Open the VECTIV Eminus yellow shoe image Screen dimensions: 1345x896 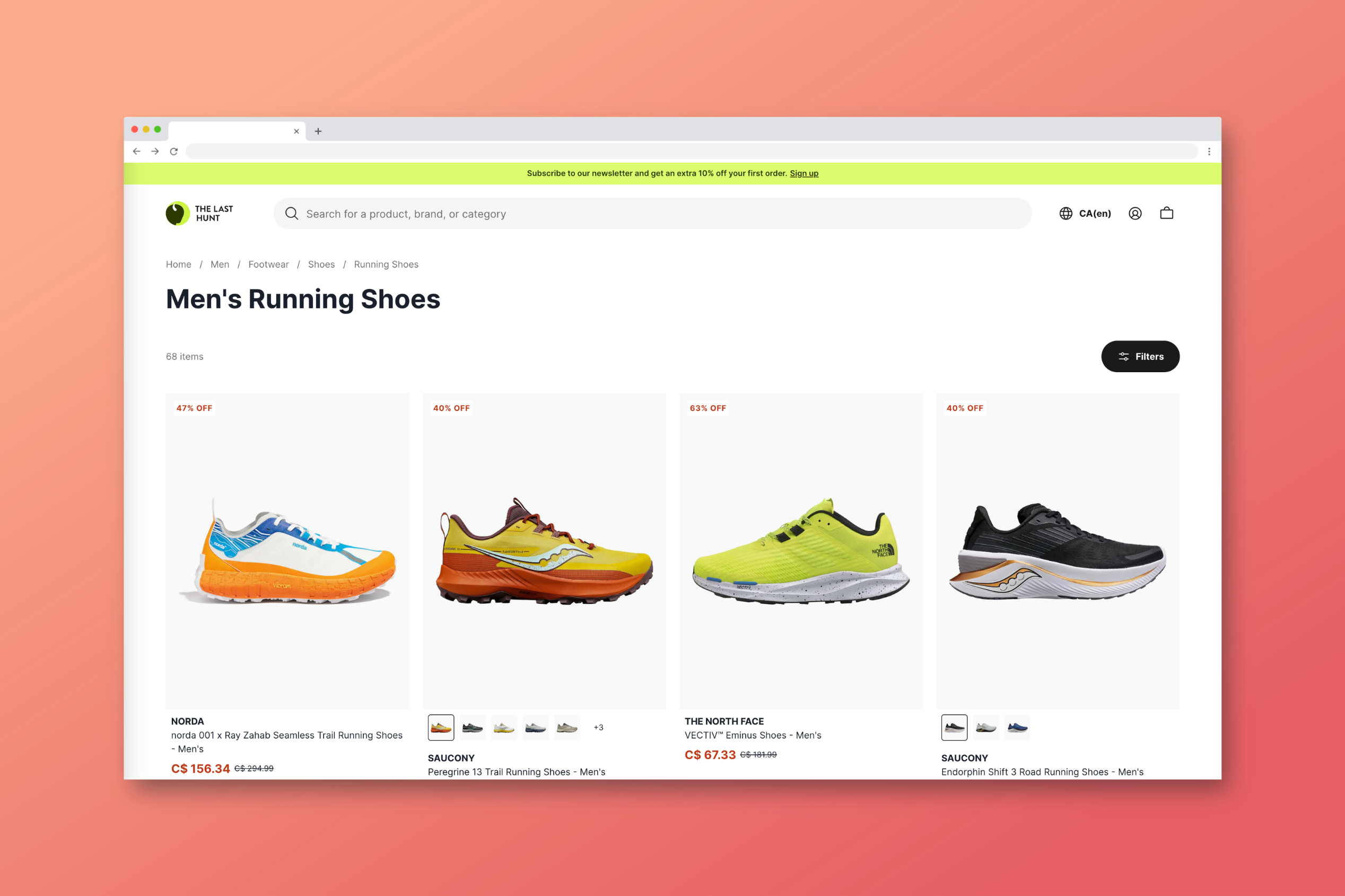(800, 550)
